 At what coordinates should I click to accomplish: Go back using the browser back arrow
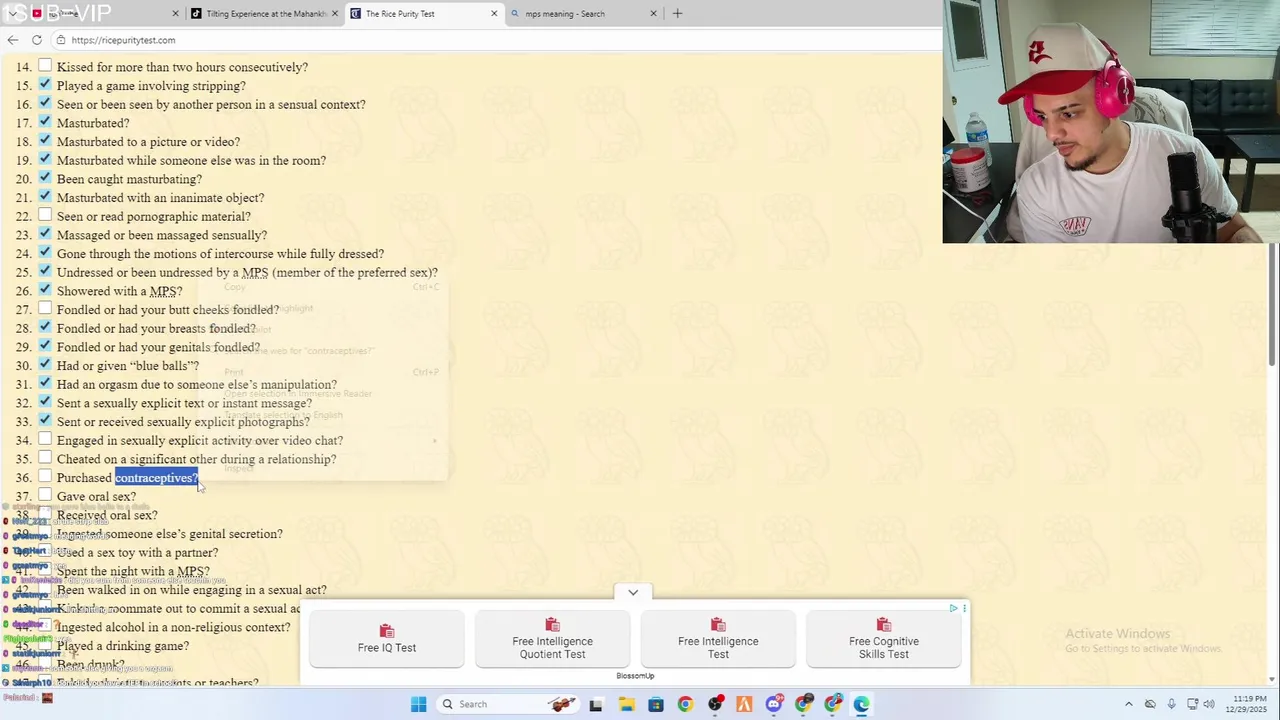point(12,40)
